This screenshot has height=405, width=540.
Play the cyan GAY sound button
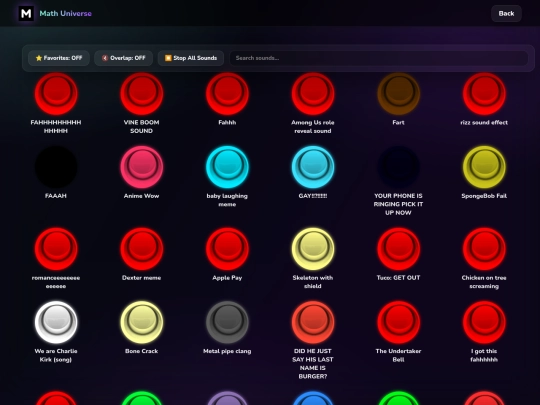pyautogui.click(x=313, y=167)
